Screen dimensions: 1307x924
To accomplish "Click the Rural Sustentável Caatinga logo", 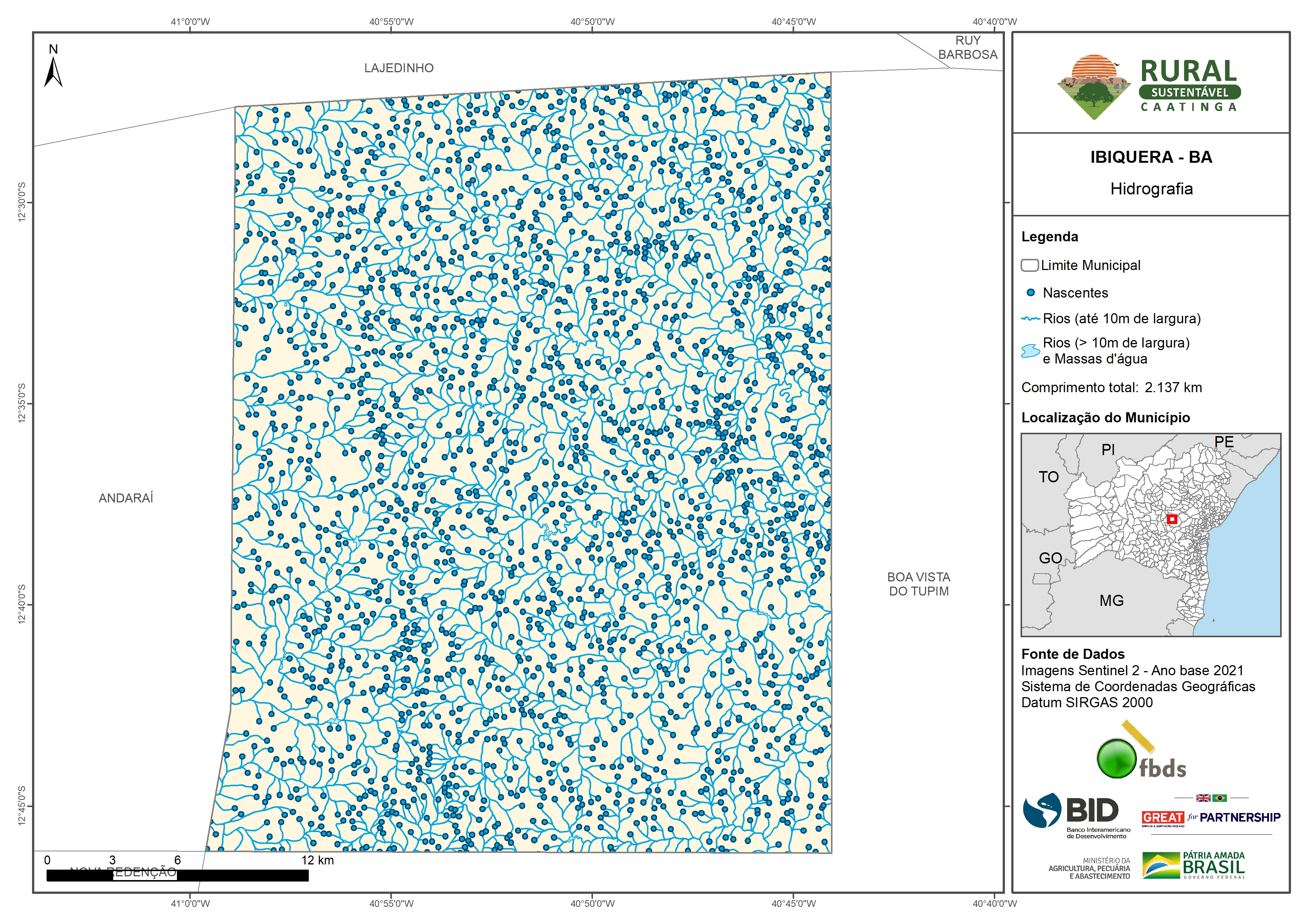I will coord(1149,87).
